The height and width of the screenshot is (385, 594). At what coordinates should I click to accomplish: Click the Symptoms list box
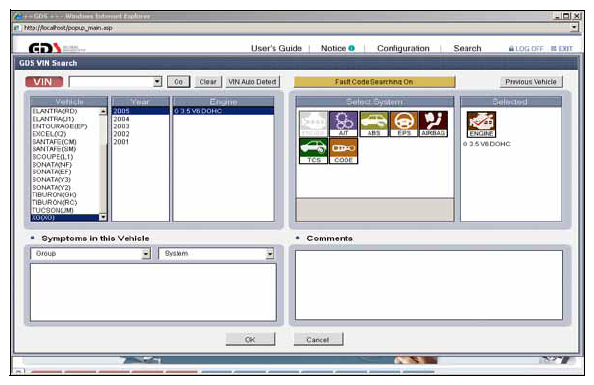click(153, 292)
